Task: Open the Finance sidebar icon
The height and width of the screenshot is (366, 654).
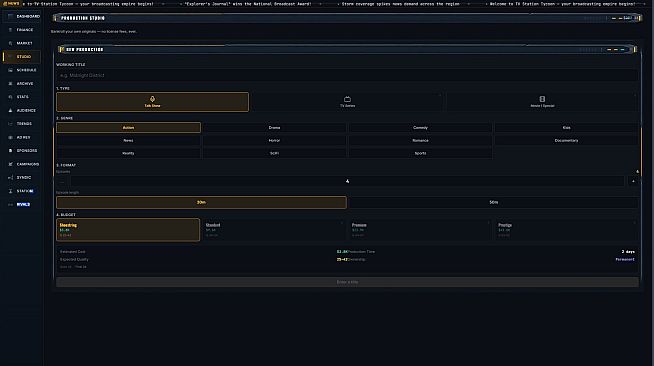Action: (x=10, y=30)
